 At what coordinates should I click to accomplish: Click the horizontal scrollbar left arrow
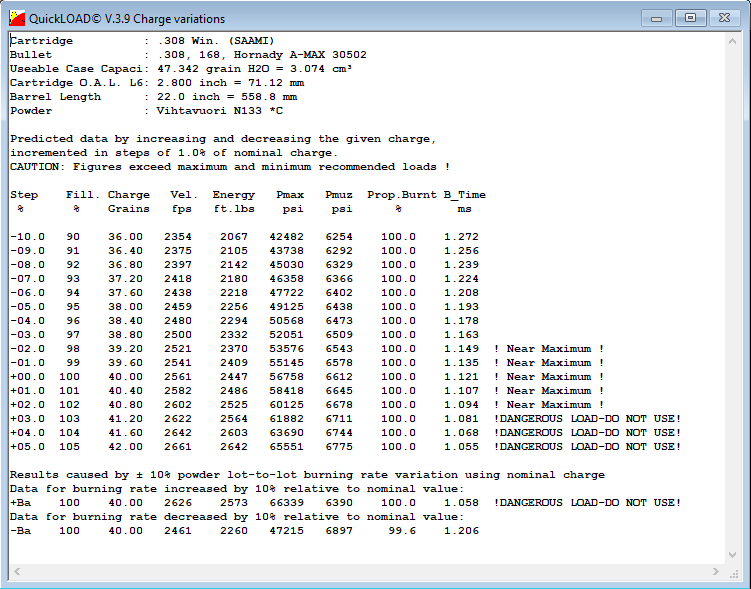pos(17,571)
